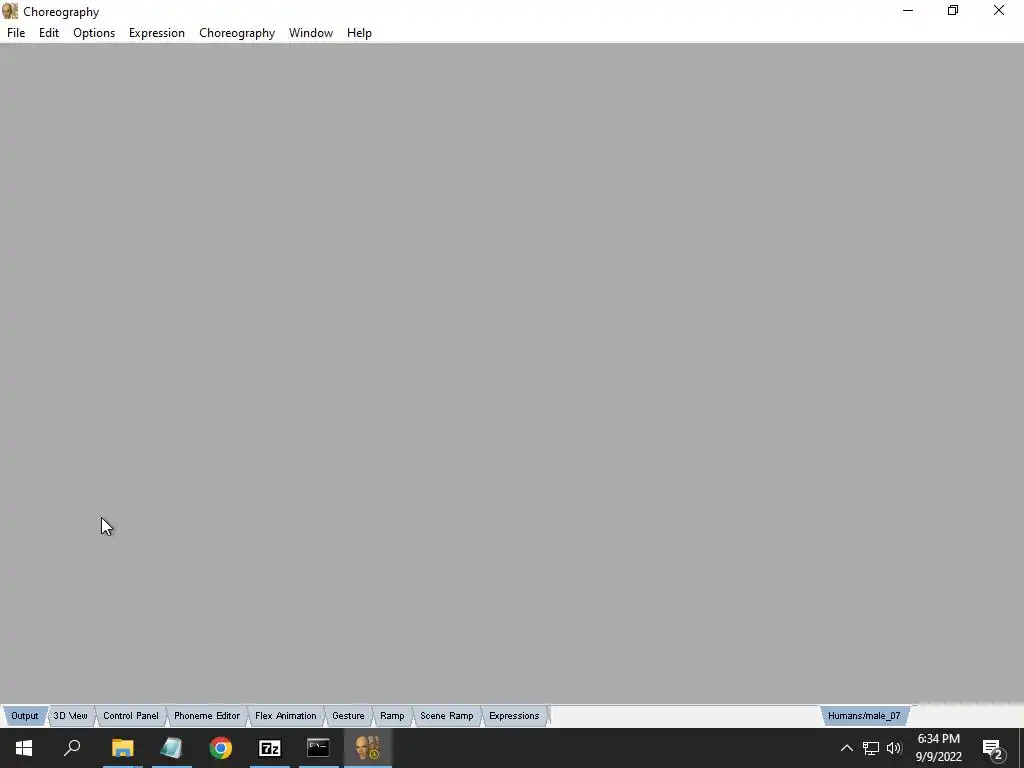The image size is (1024, 768).
Task: Switch to the Phoneme Editor tab
Action: [x=207, y=716]
